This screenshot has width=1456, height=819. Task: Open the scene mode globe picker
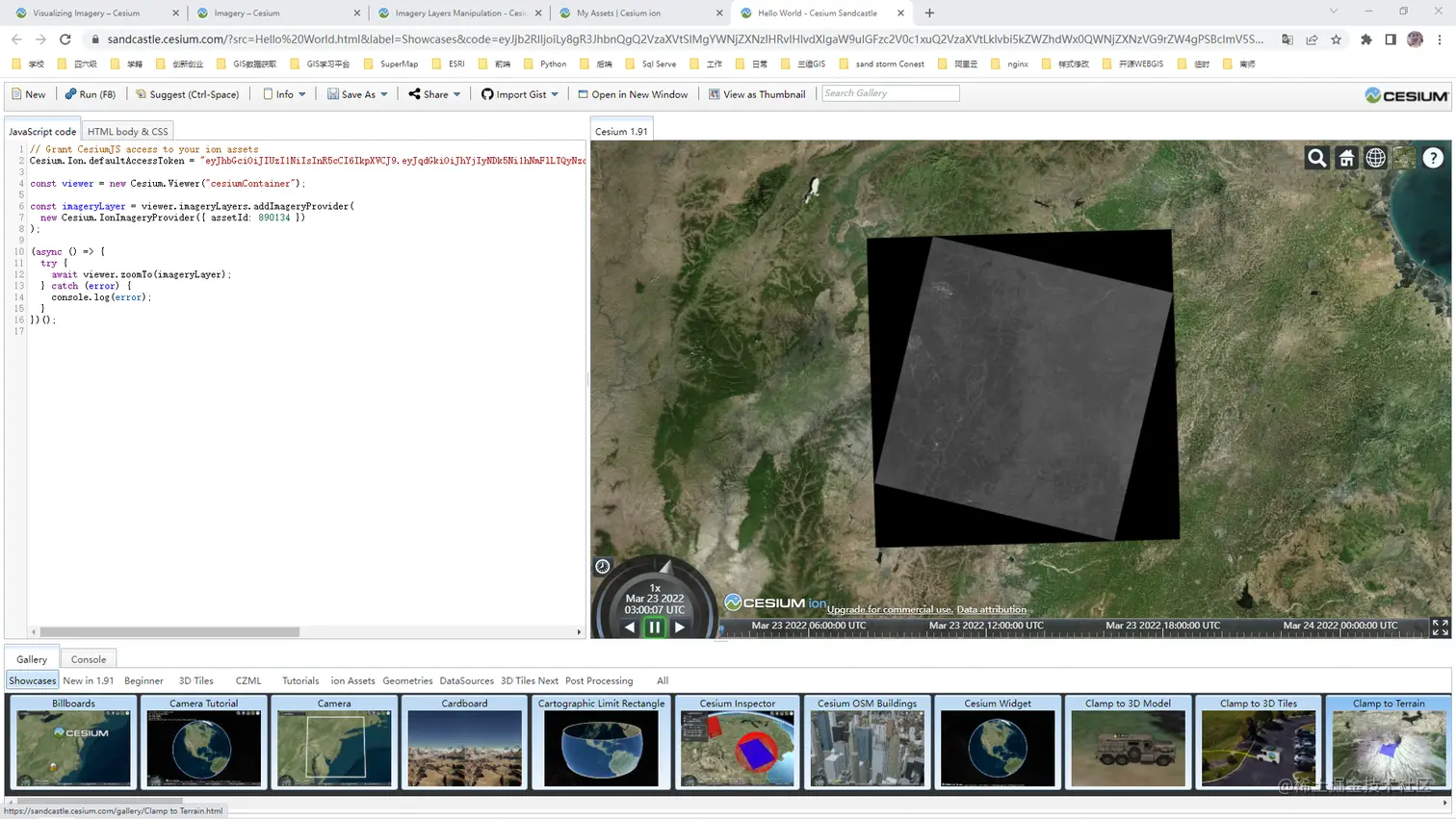coord(1375,158)
